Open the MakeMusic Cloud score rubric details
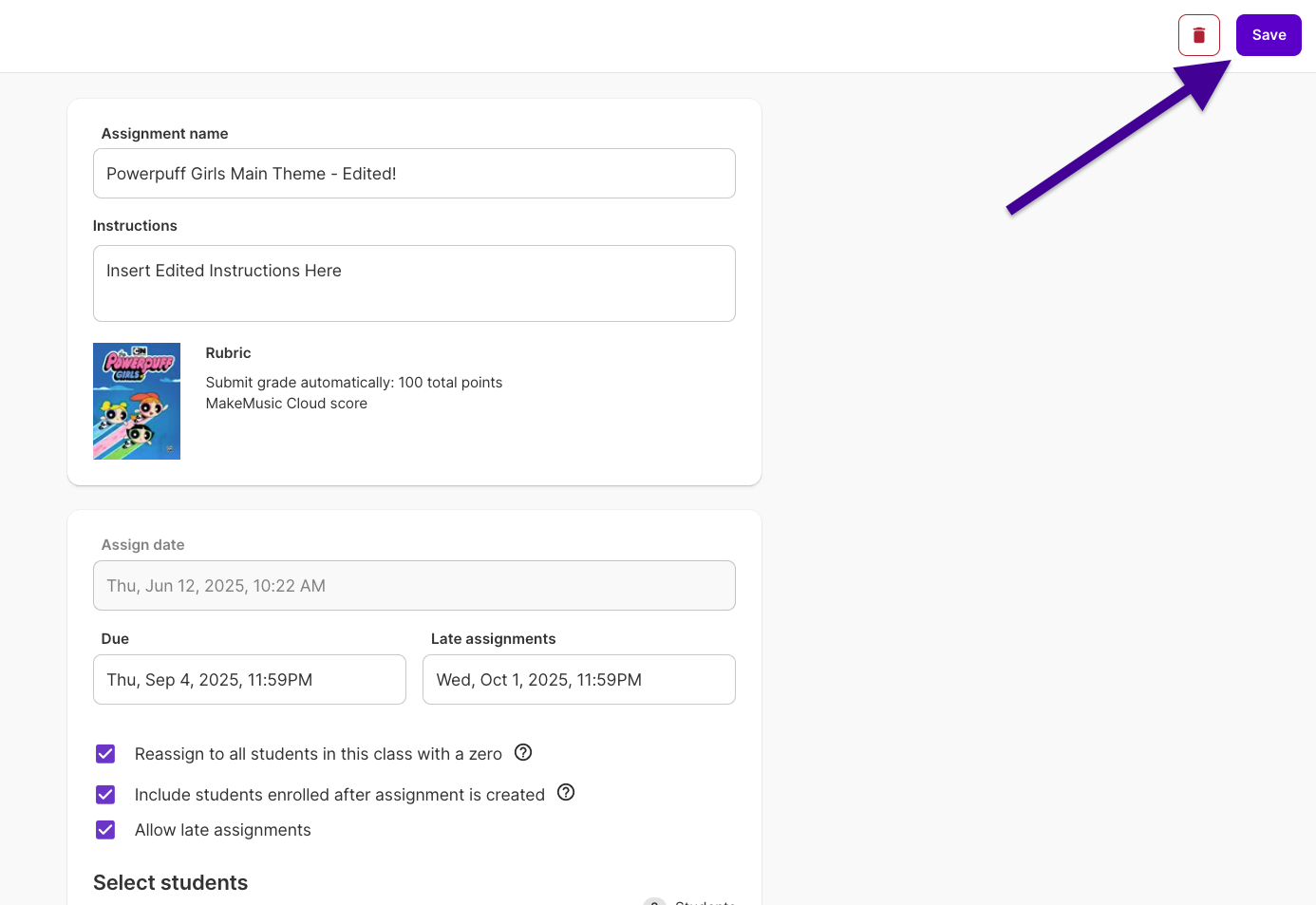This screenshot has width=1316, height=905. pos(286,403)
